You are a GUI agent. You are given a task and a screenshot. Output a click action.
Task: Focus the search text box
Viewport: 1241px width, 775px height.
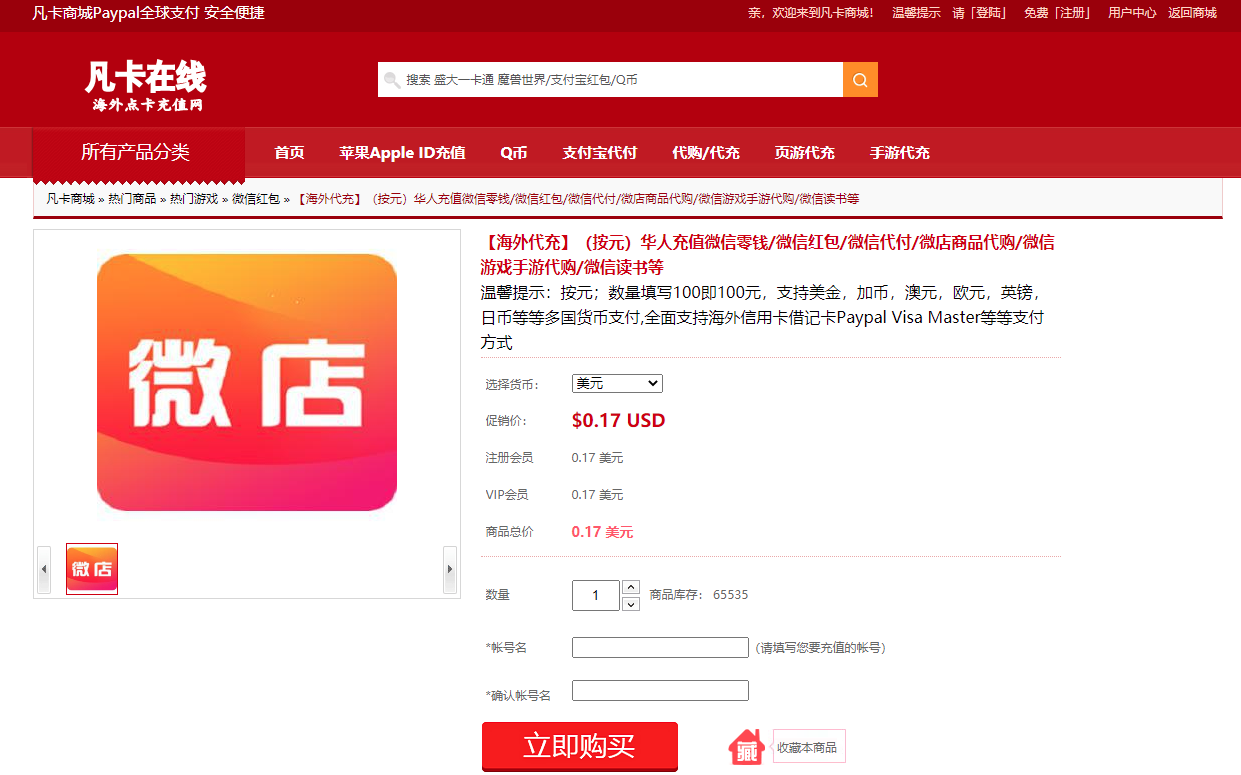pos(610,79)
